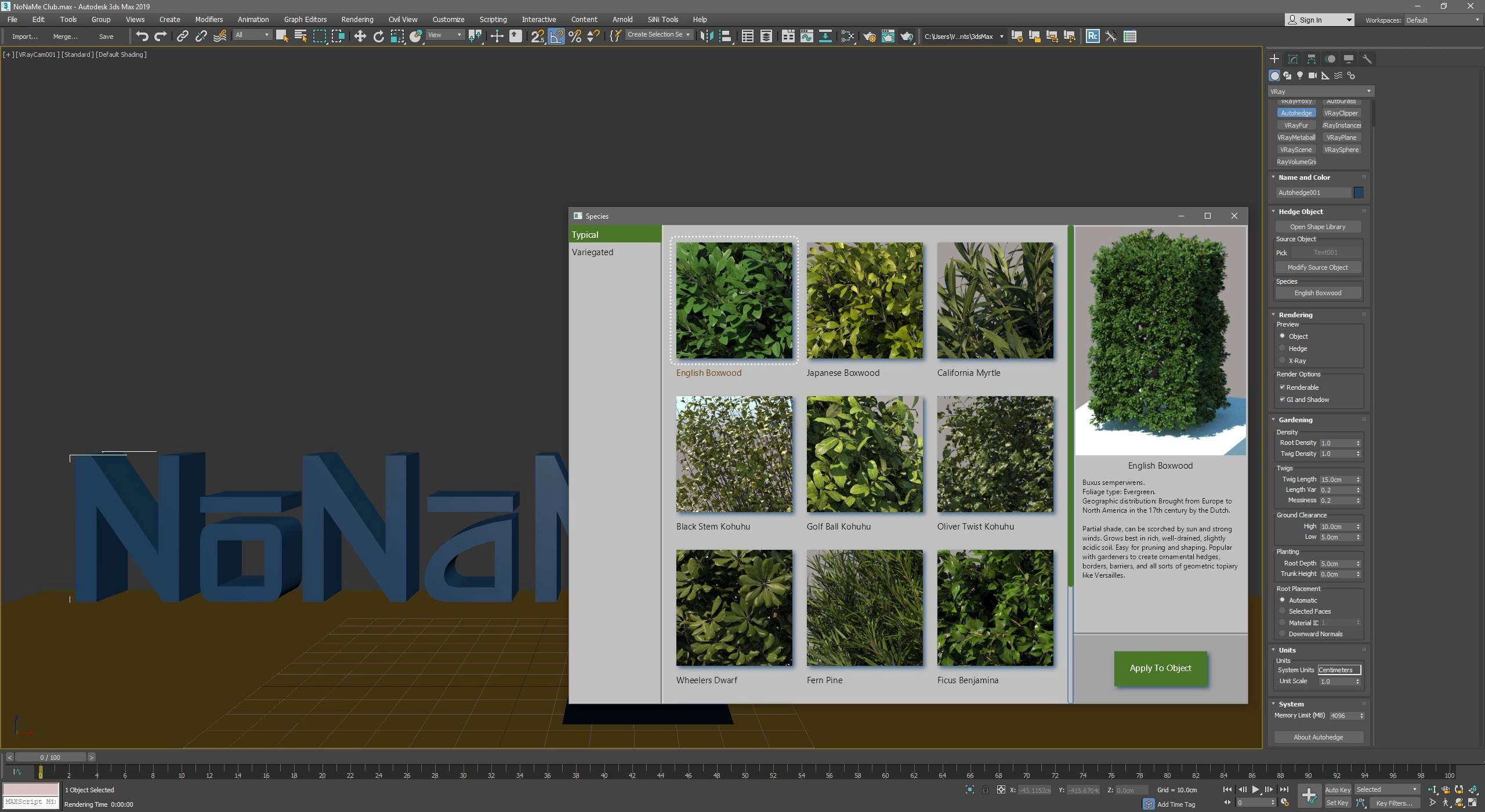Viewport: 1485px width, 812px height.
Task: Click the Sign In button
Action: tap(1319, 20)
